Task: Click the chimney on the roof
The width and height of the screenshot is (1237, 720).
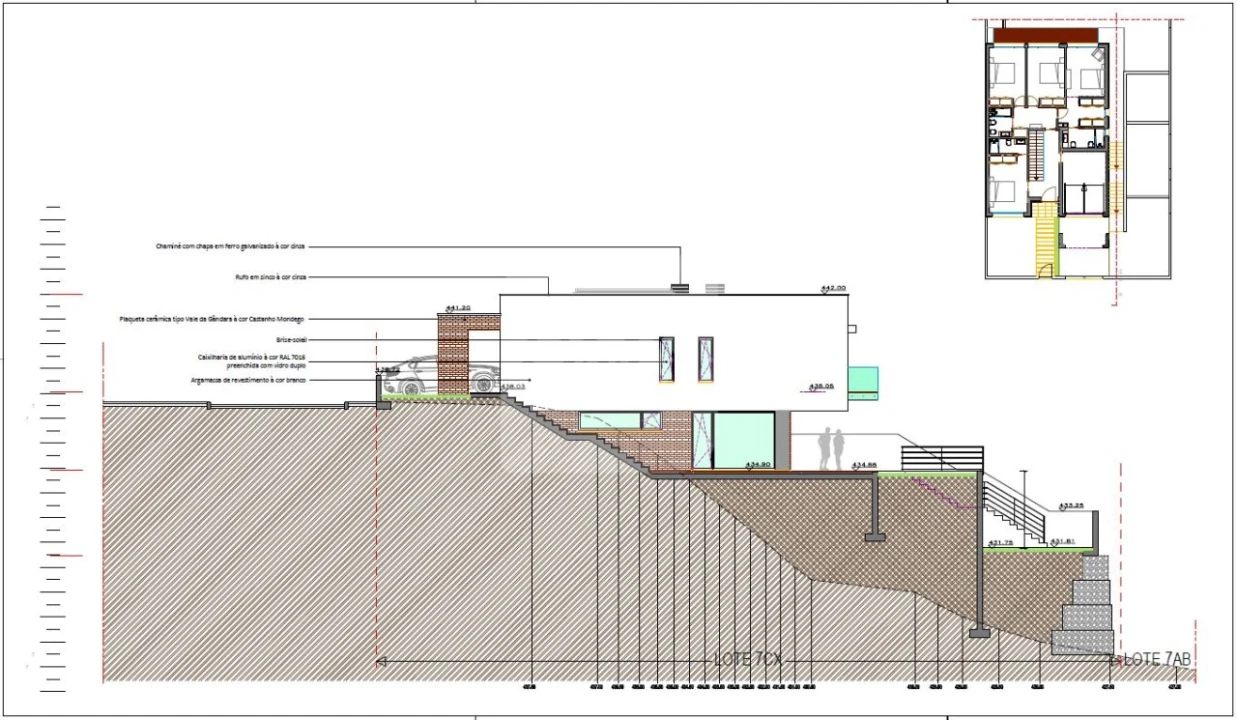Action: [x=680, y=288]
